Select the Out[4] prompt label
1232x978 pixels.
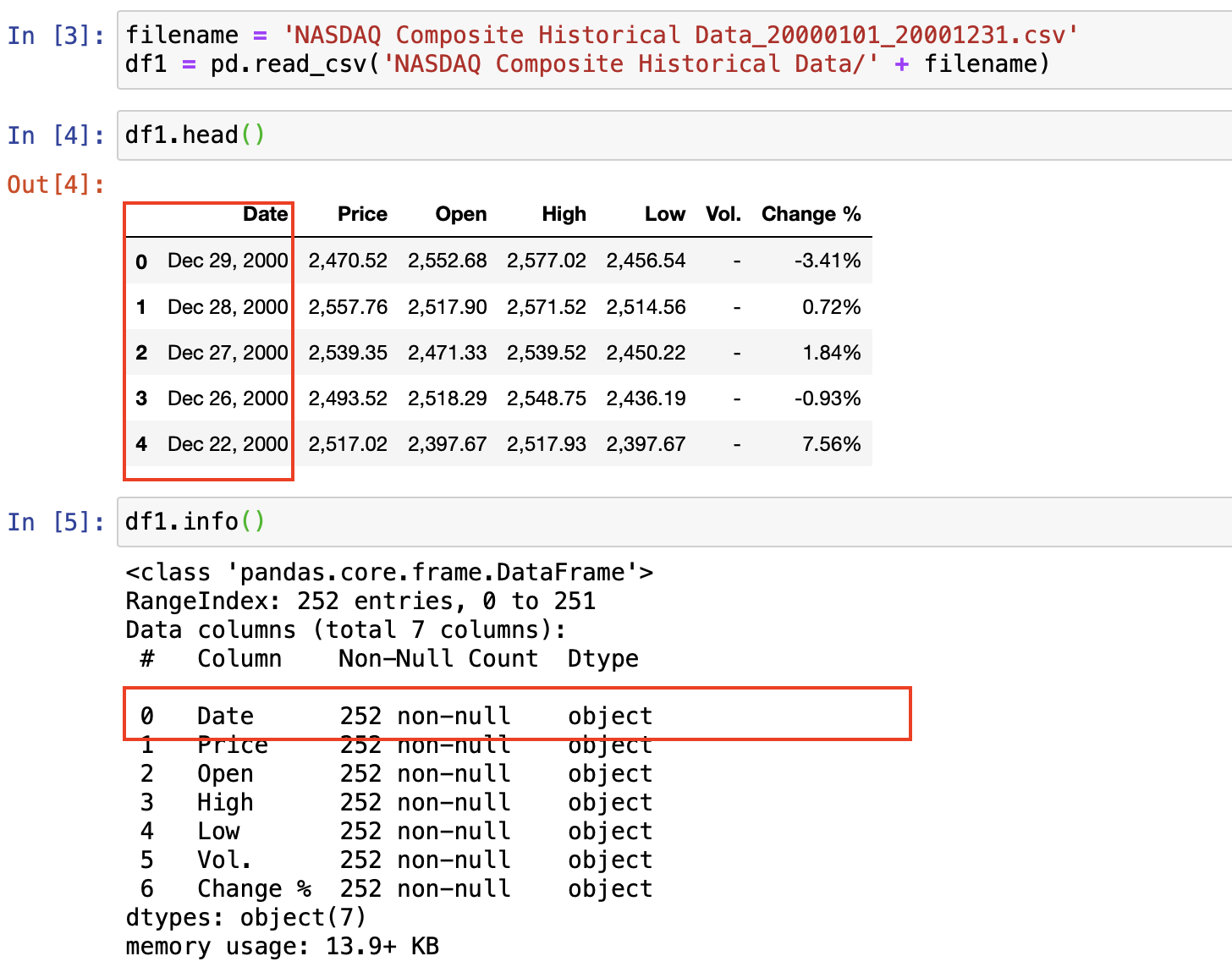(57, 184)
